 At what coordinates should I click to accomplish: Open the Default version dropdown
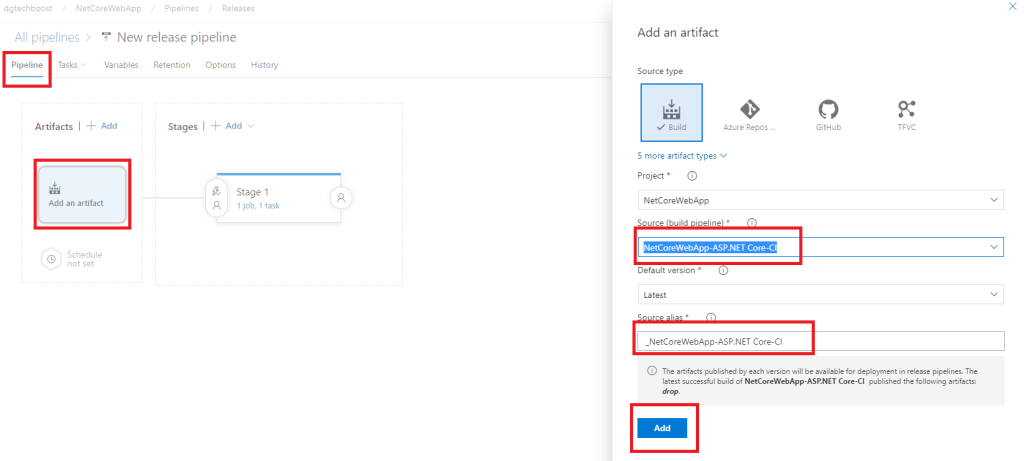820,294
